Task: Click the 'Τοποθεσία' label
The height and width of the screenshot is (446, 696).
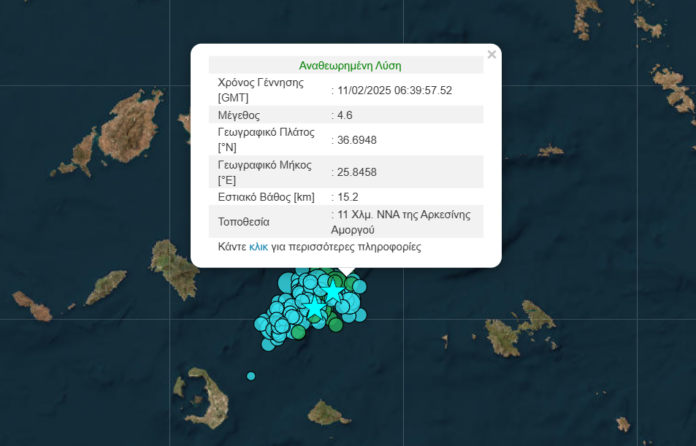Action: point(244,222)
